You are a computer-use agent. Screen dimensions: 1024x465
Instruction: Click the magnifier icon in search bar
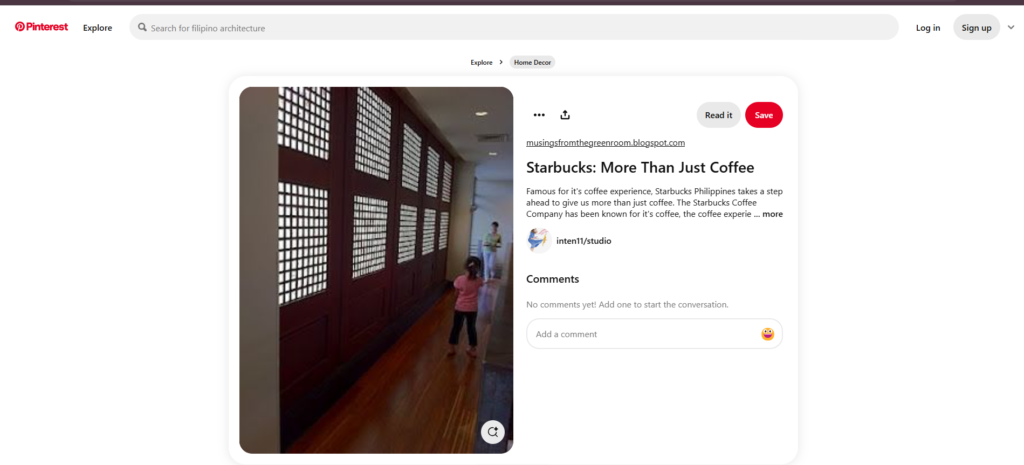point(142,27)
